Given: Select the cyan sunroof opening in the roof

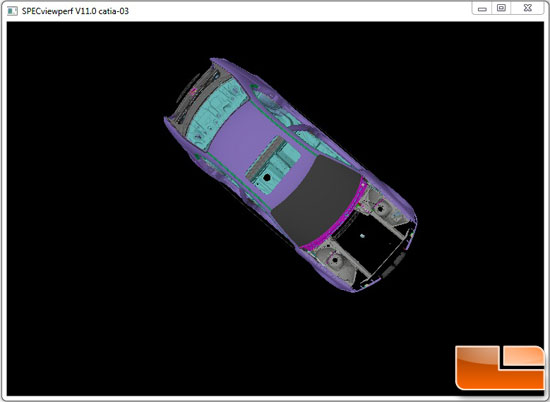Looking at the screenshot, I should click(x=273, y=165).
